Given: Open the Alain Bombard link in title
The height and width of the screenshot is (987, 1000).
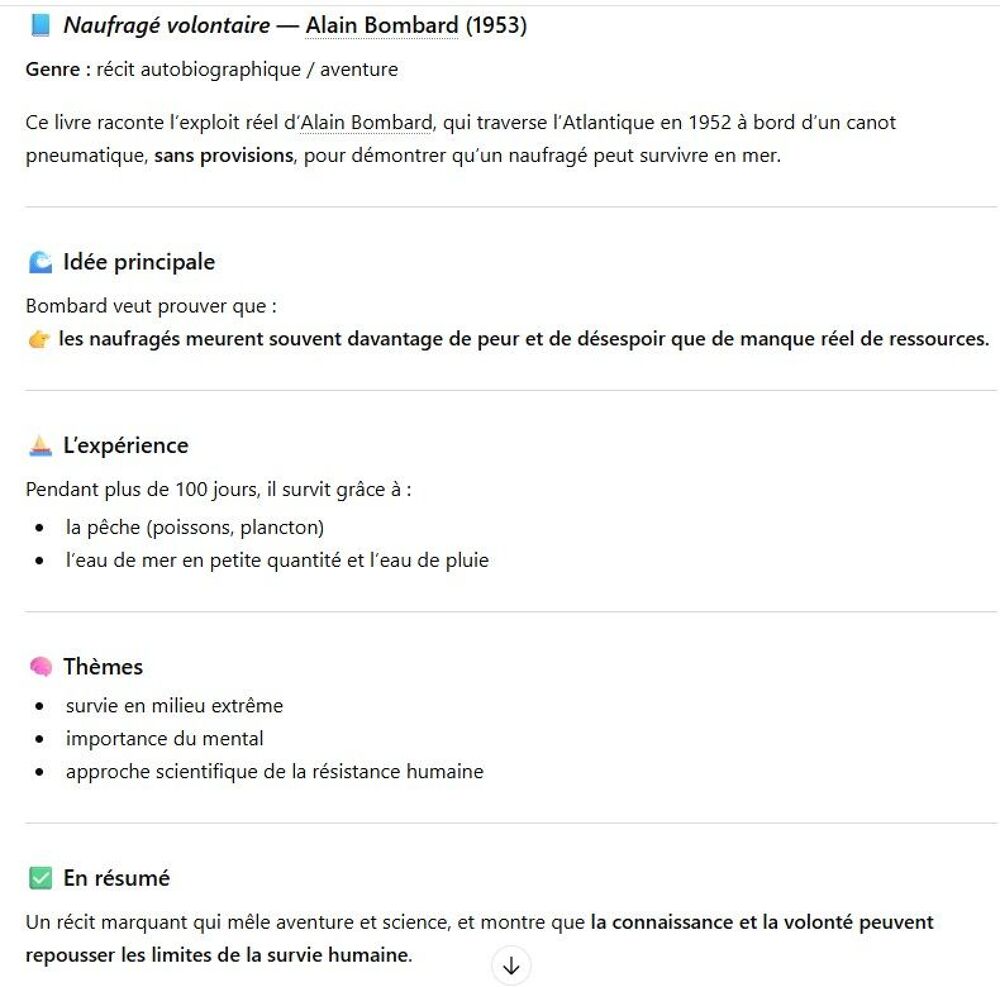Looking at the screenshot, I should pyautogui.click(x=381, y=26).
